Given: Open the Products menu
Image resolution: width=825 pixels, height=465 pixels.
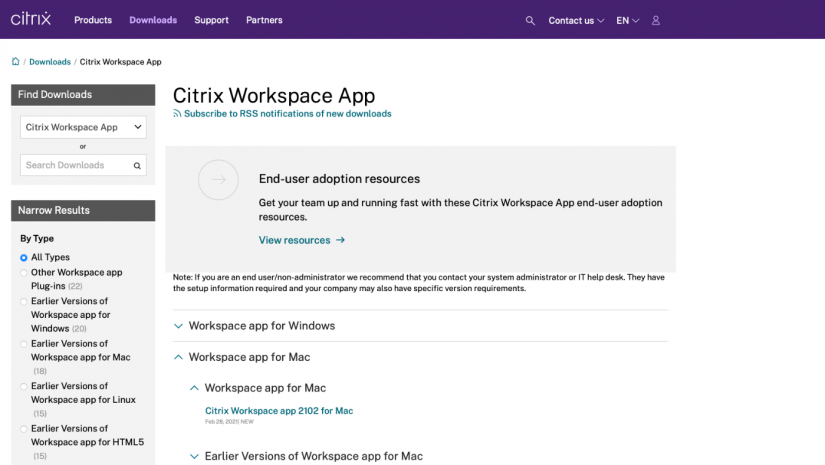Looking at the screenshot, I should click(93, 20).
